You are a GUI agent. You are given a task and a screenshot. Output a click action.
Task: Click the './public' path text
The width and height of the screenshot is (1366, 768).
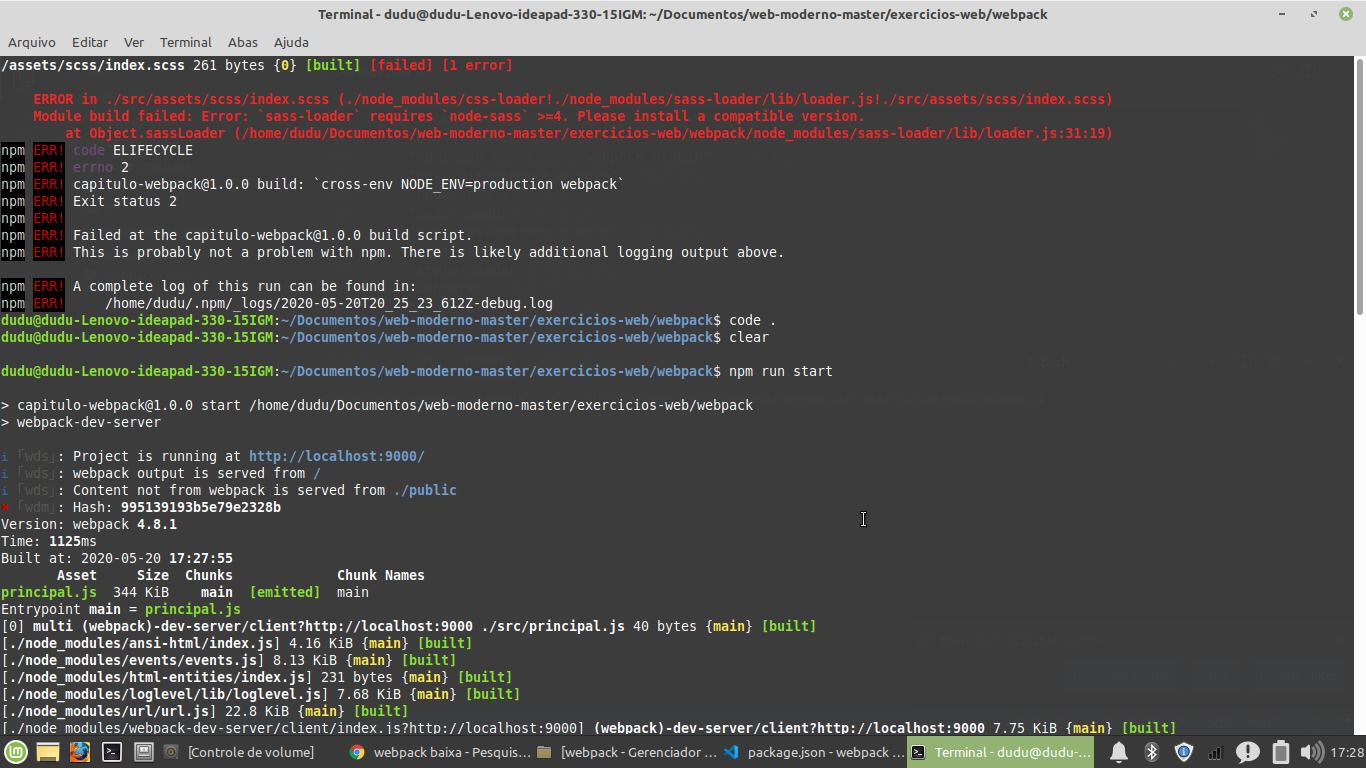(425, 490)
